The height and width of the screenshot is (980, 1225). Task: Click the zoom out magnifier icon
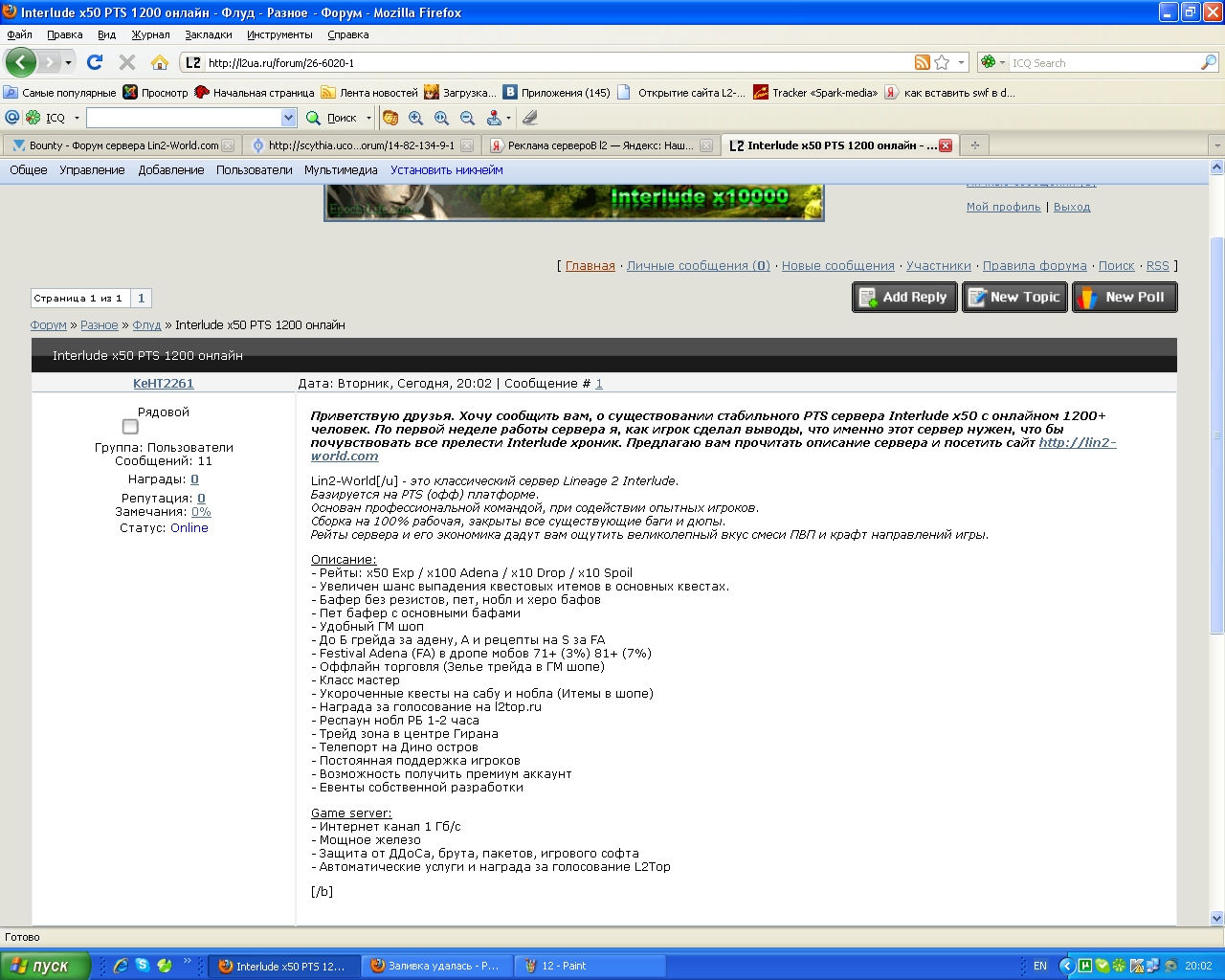point(467,118)
